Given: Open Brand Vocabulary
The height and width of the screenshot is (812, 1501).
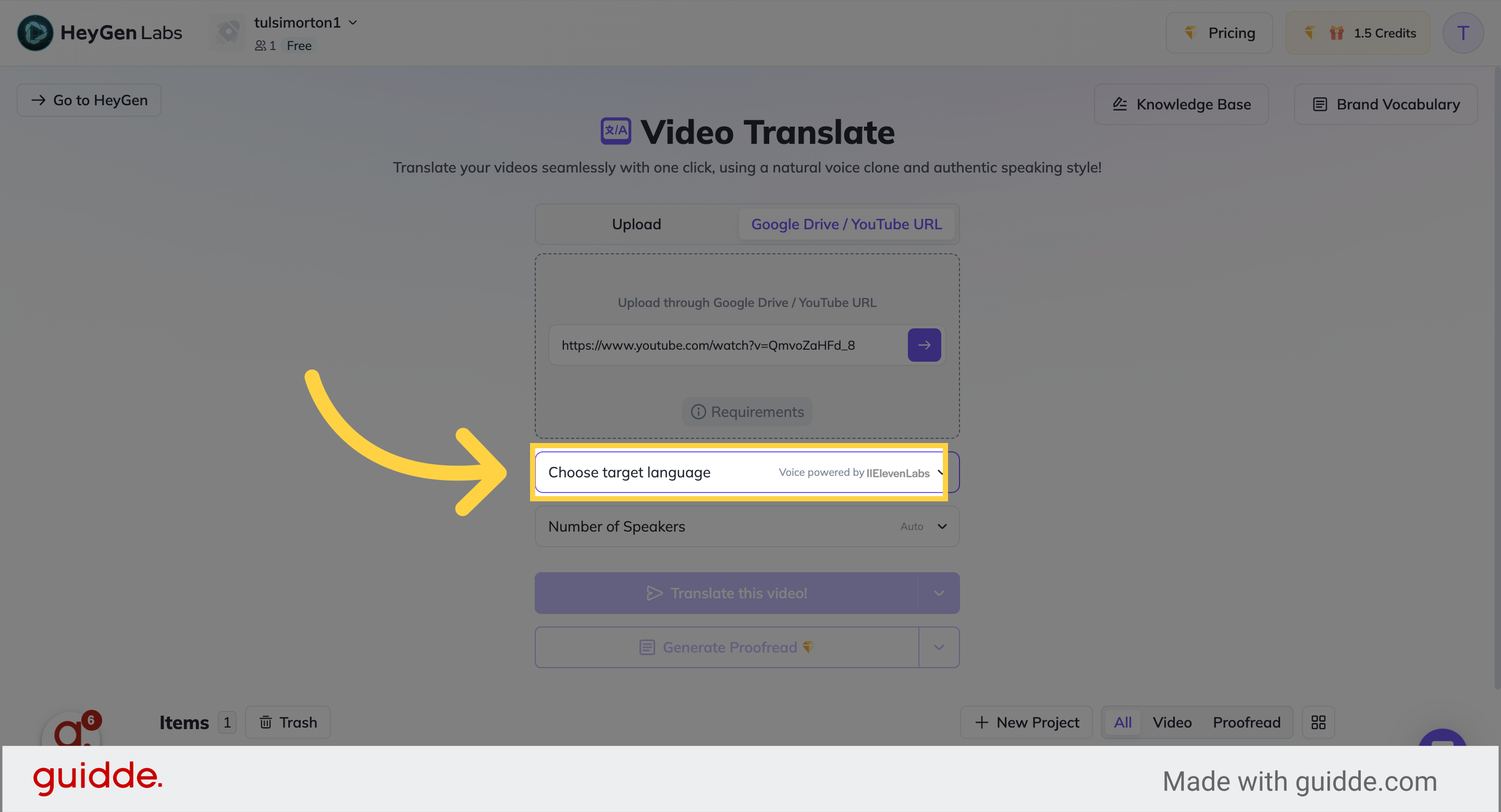Looking at the screenshot, I should [x=1386, y=104].
